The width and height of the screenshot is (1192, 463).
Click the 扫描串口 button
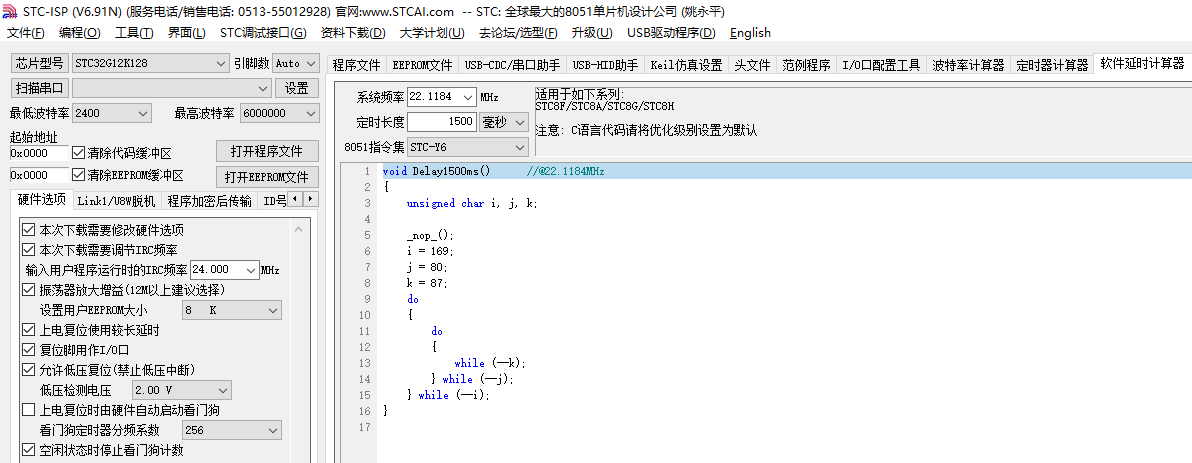coord(40,88)
